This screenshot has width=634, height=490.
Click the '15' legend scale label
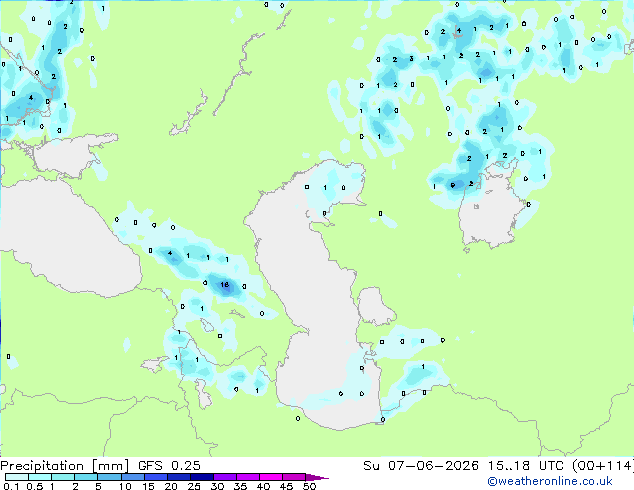point(148,486)
